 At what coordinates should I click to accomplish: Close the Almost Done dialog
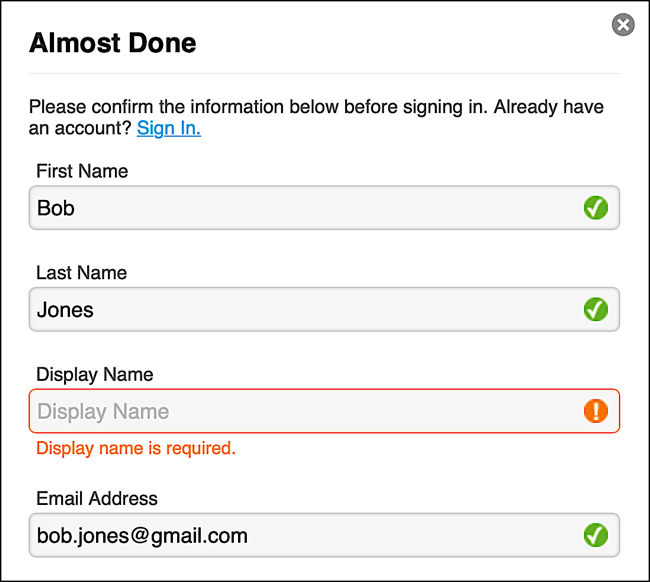[623, 25]
